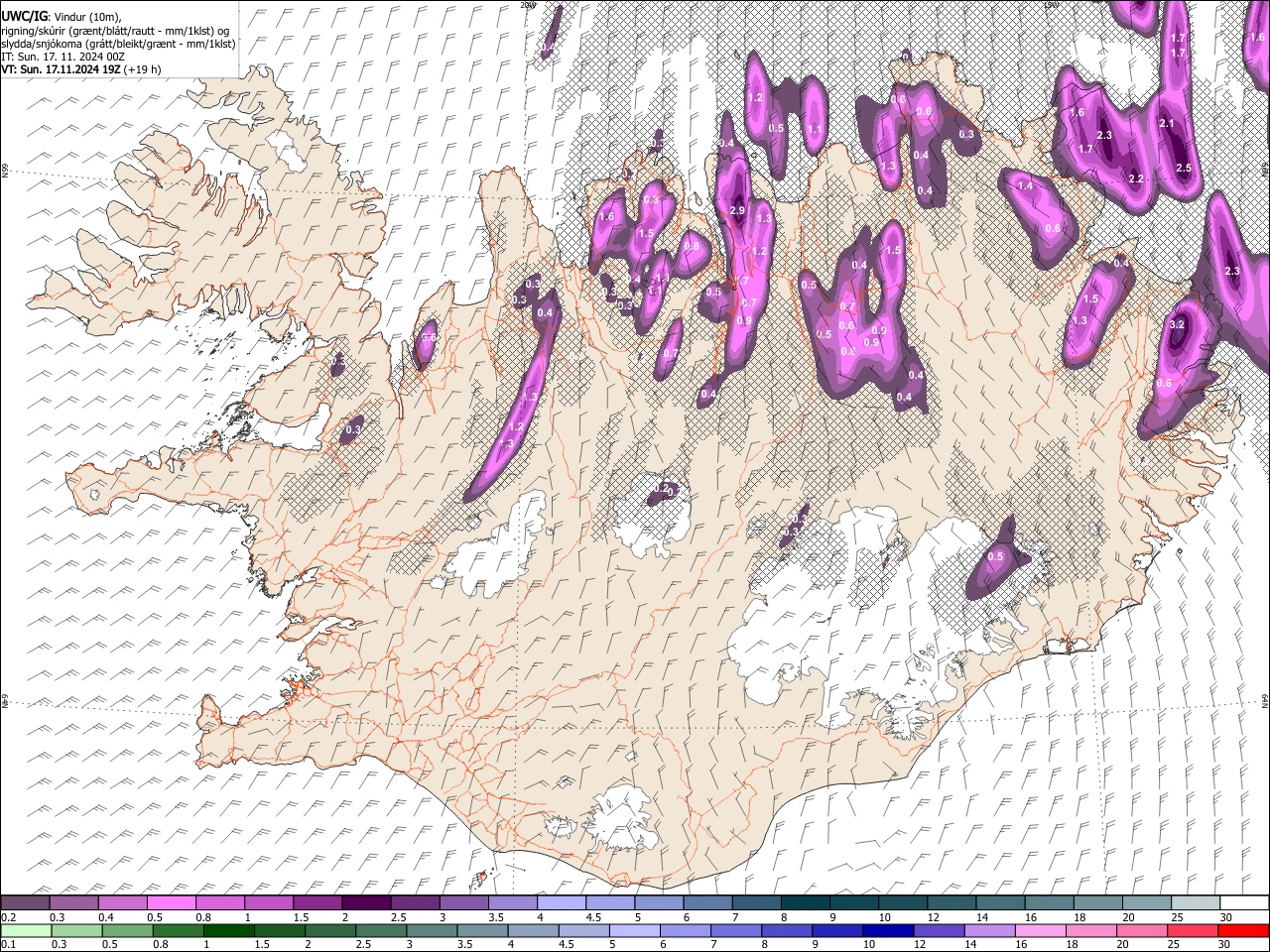Click the 3.2 snowfall value on the map
The width and height of the screenshot is (1270, 952).
pyautogui.click(x=1178, y=324)
